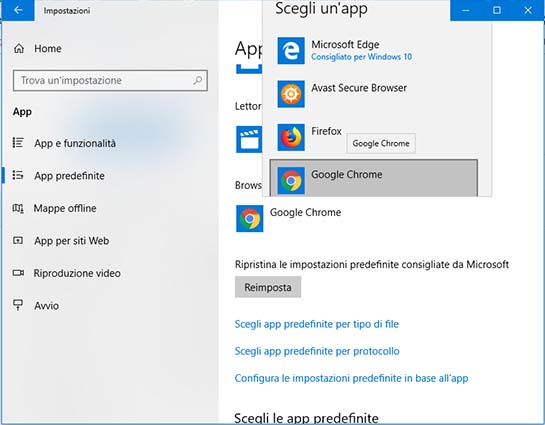Click the 'App e funzionalità' list icon

18,143
